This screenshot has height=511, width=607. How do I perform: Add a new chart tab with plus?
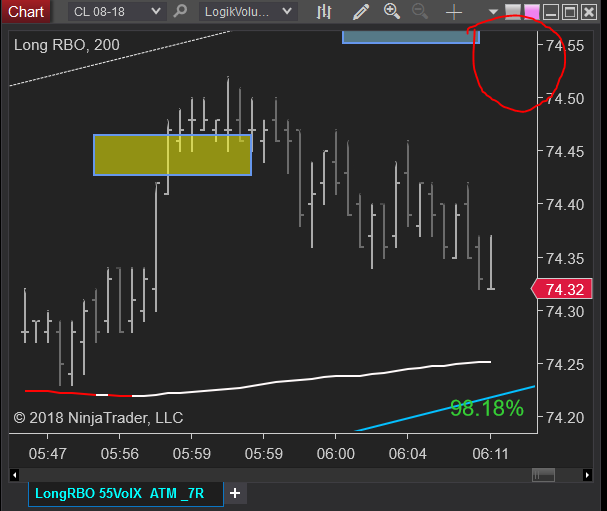click(x=235, y=493)
